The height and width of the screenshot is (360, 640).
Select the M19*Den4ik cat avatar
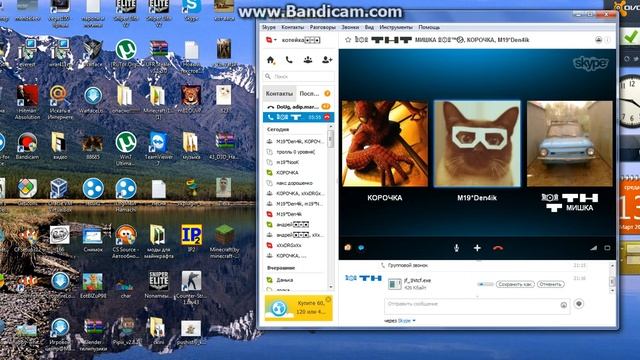(x=477, y=144)
